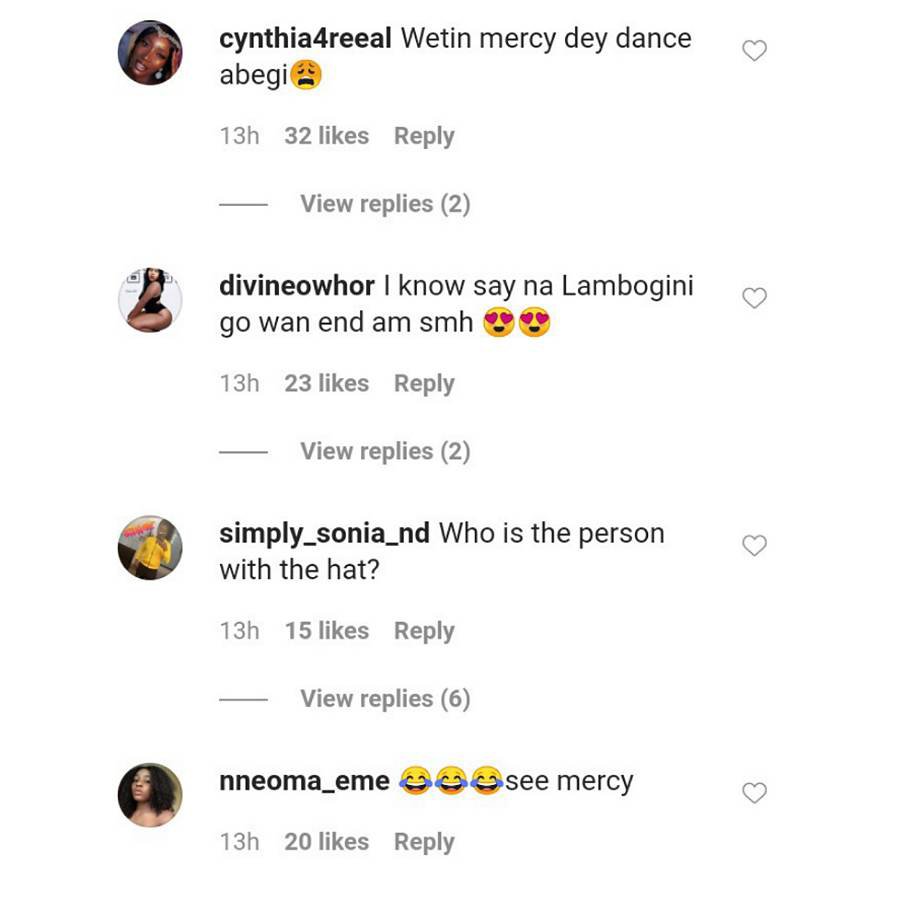Visit the simply_sonia_nd username link
The height and width of the screenshot is (900, 900).
click(324, 533)
